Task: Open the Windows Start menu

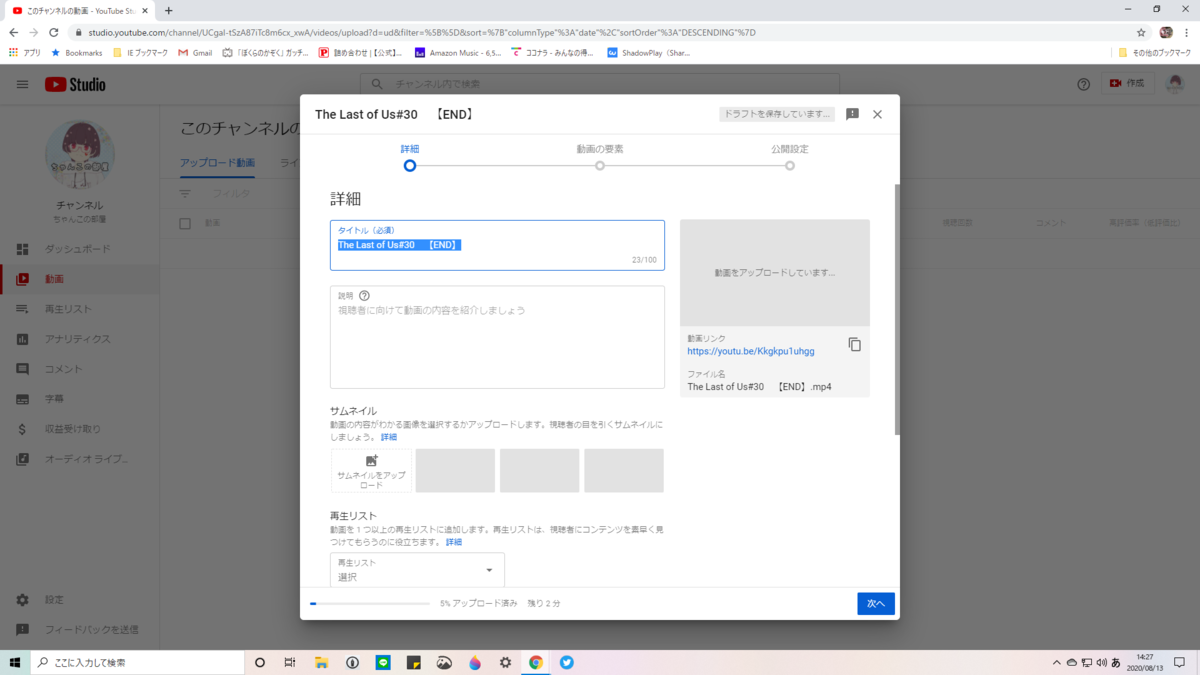Action: (15, 662)
